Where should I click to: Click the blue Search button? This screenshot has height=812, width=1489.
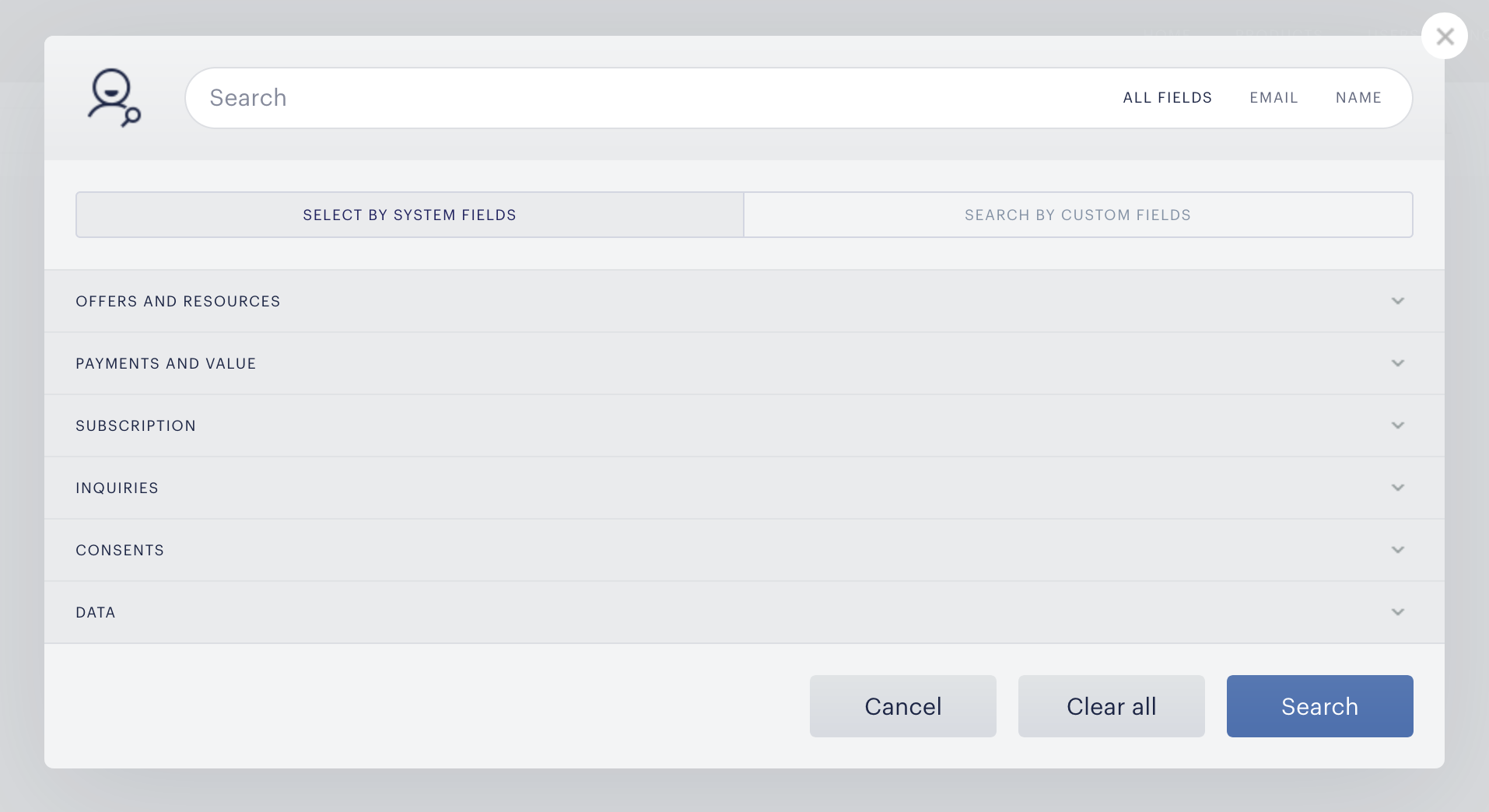(1320, 706)
